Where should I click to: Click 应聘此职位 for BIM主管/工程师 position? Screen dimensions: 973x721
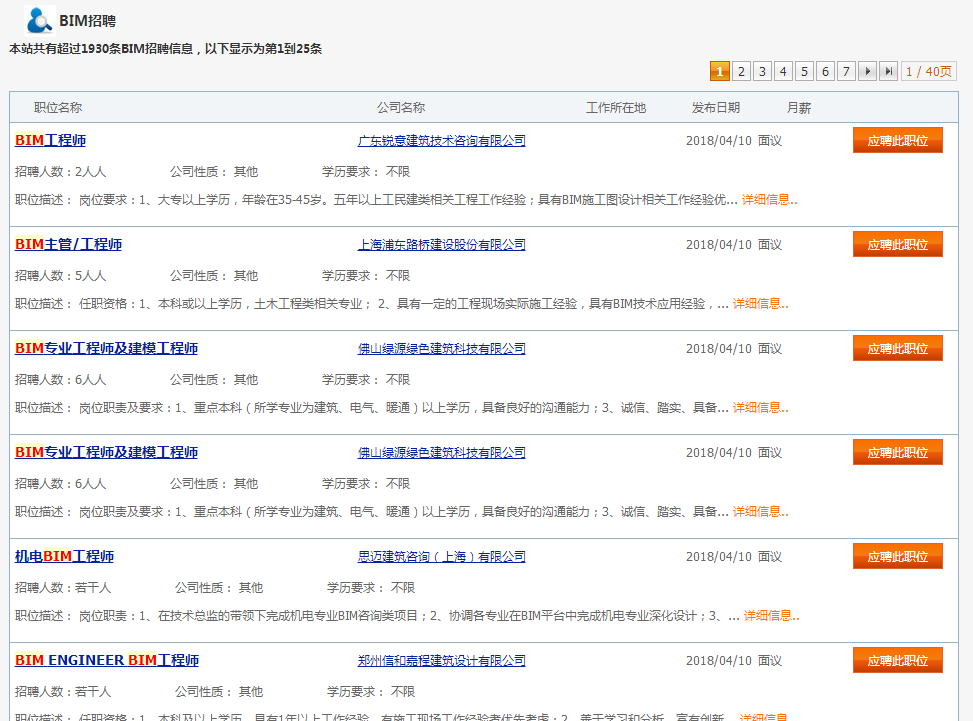pyautogui.click(x=896, y=243)
